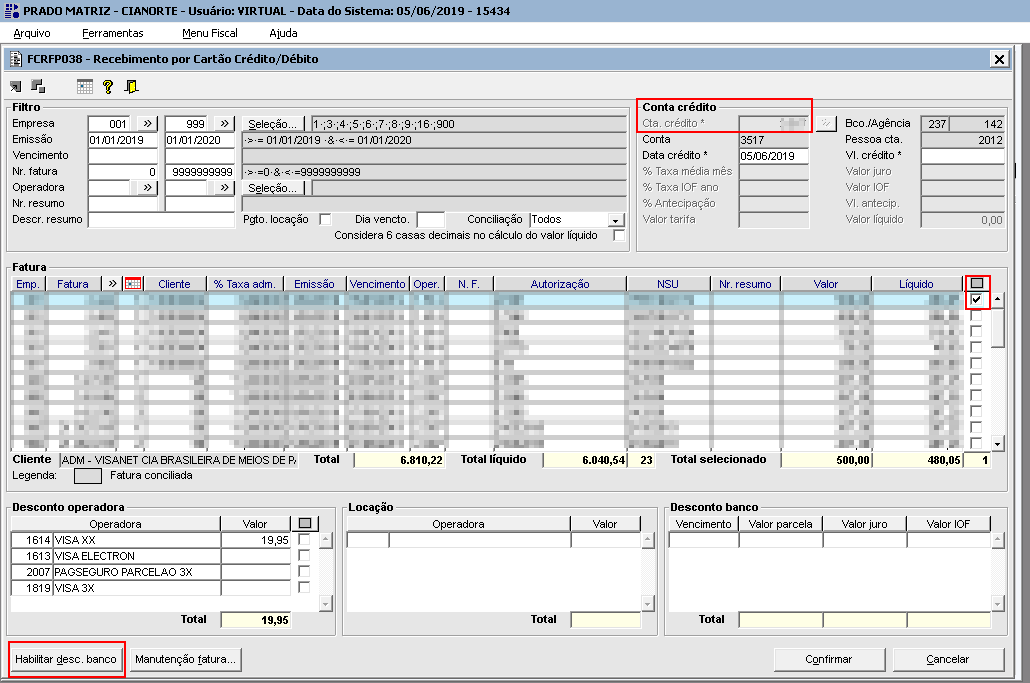The image size is (1030, 683).
Task: Select the PAGSEGURO PARCELAO 3X row text
Action: coord(123,572)
